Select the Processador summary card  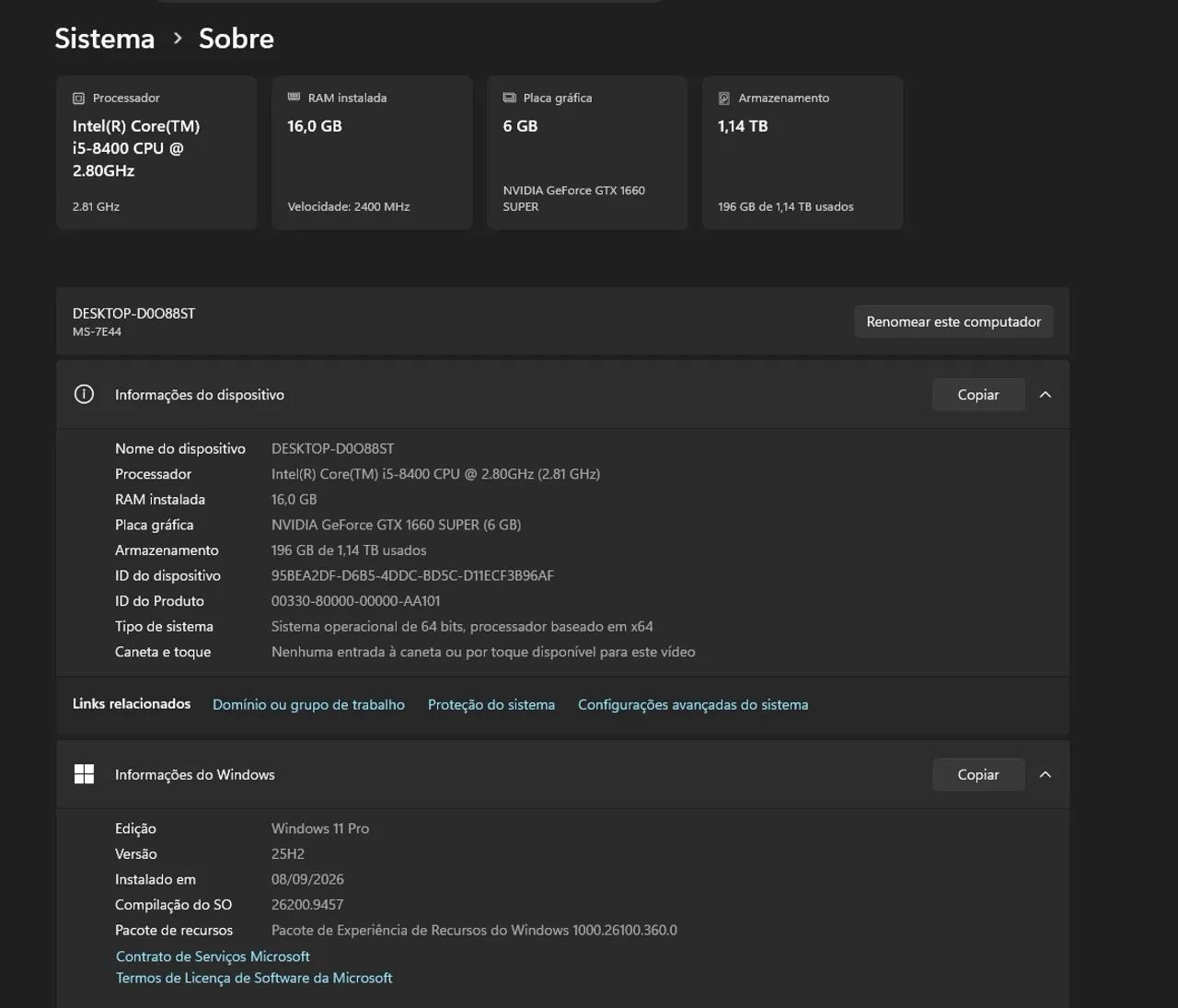(156, 153)
